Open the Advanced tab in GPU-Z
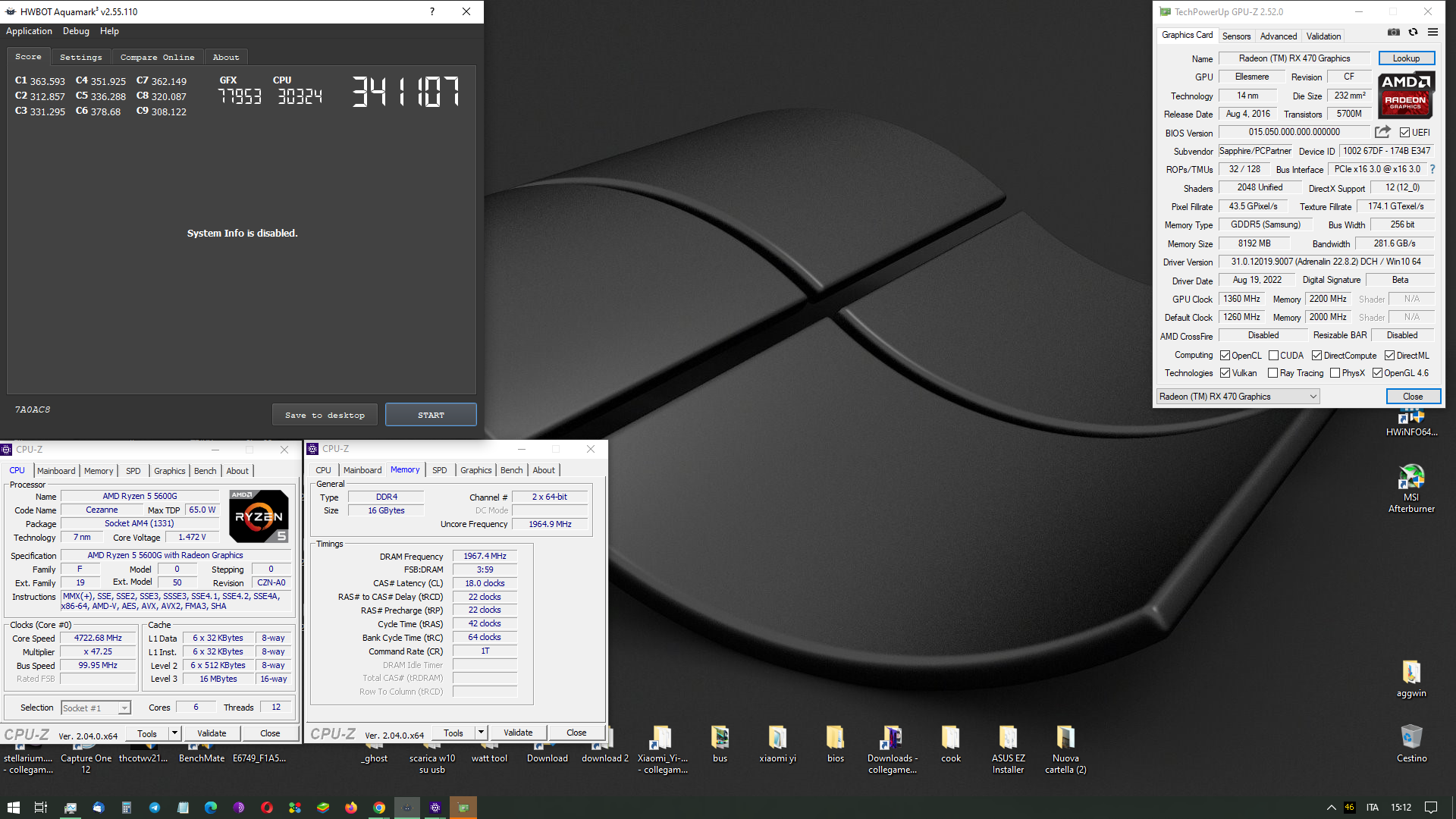This screenshot has width=1456, height=819. tap(1279, 36)
